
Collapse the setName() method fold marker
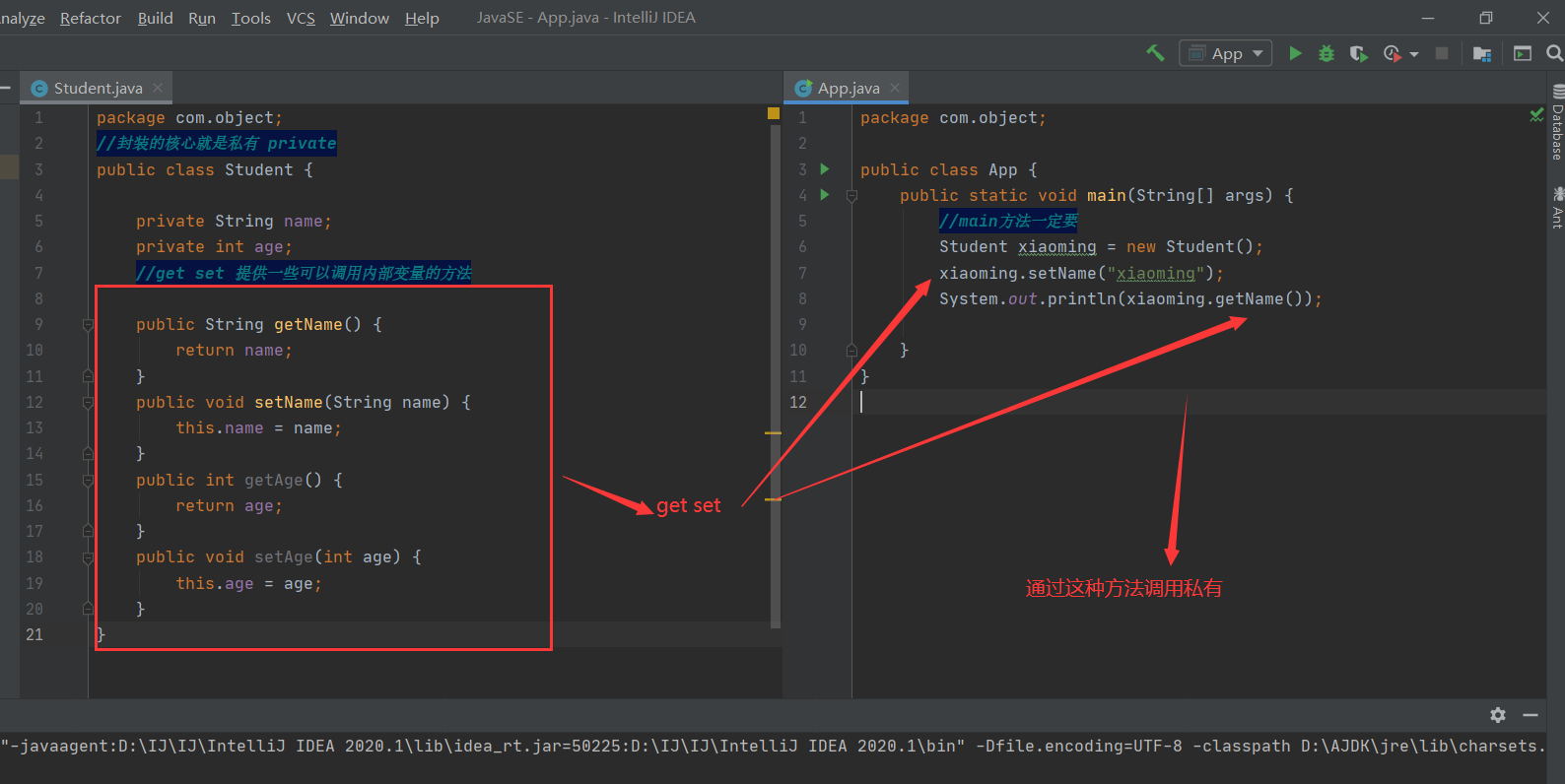(88, 402)
